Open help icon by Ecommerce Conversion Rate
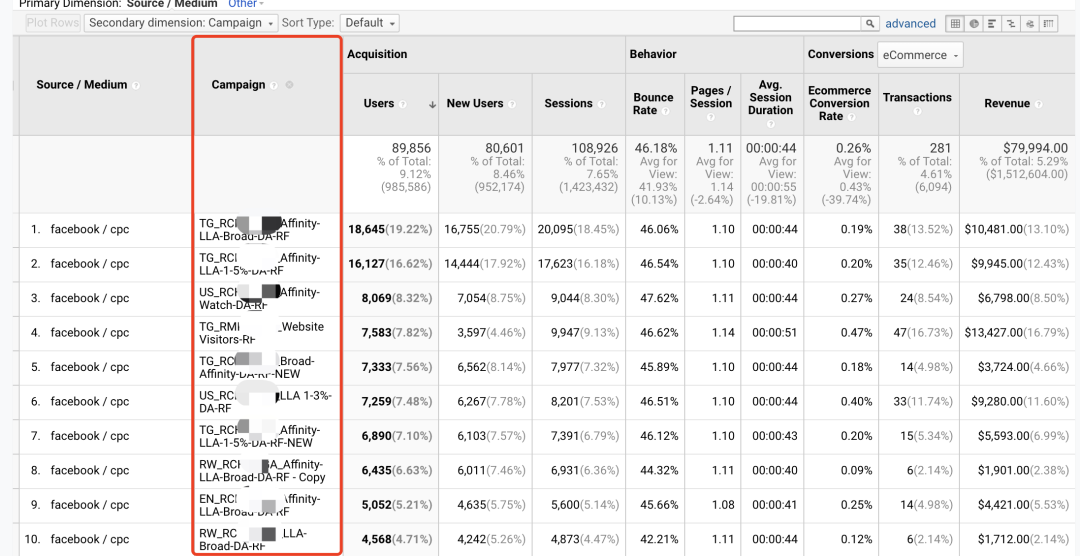Viewport: 1080px width, 556px height. coord(850,117)
